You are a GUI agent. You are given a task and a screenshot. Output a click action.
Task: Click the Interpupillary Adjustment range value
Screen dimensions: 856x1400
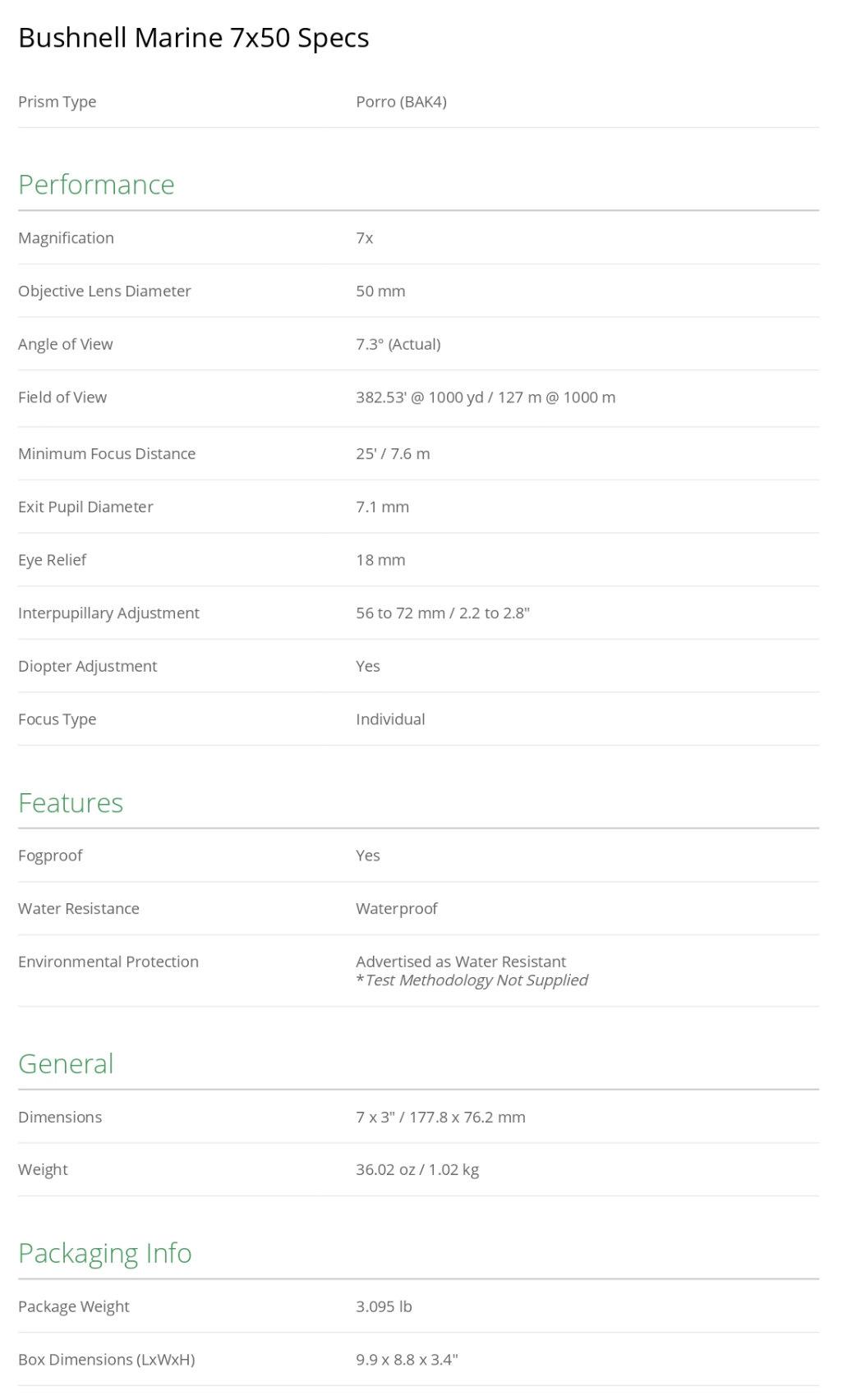click(x=442, y=613)
